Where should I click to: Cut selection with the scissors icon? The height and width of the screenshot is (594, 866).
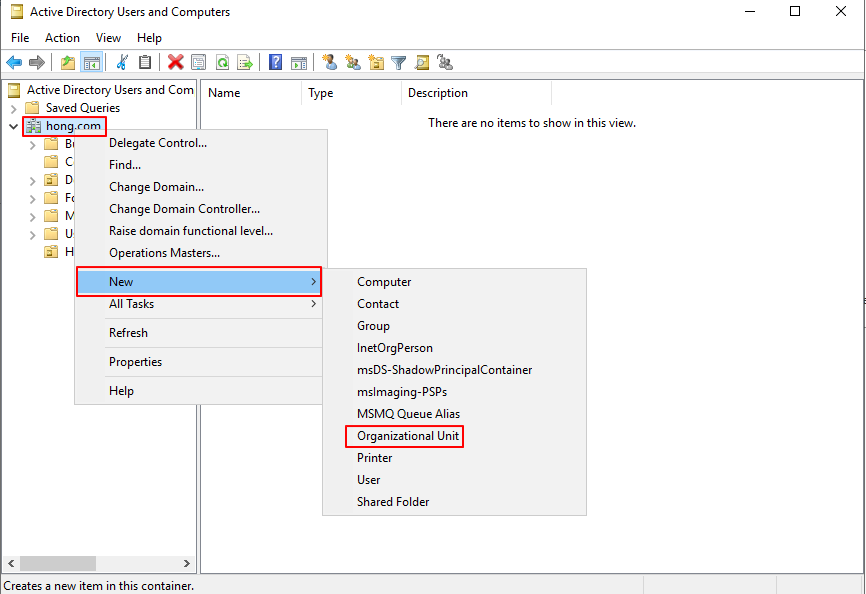[x=122, y=62]
